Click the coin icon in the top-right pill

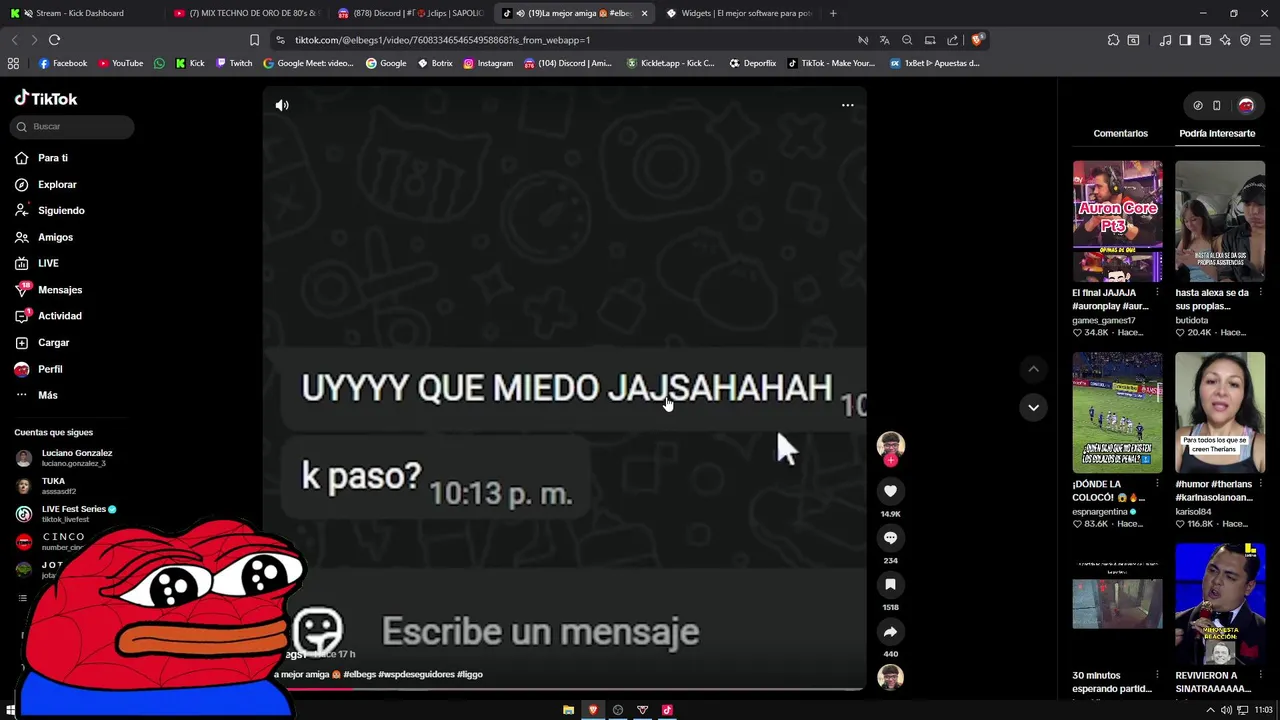pos(1197,105)
